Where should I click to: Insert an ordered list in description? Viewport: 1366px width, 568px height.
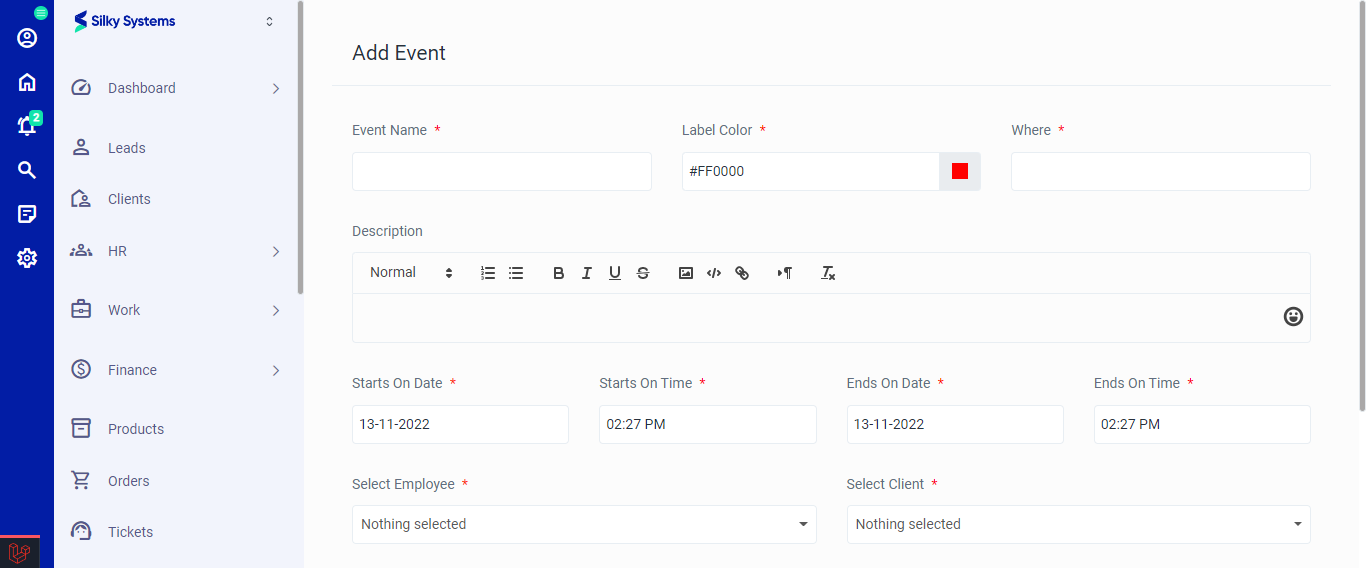[x=488, y=273]
